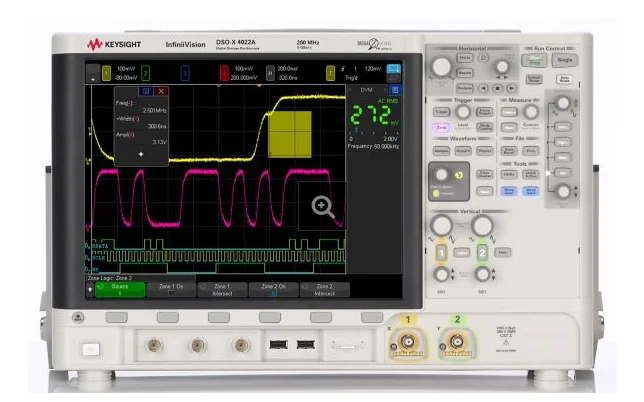Open the green Source softkey selector
This screenshot has width=644, height=402.
120,289
